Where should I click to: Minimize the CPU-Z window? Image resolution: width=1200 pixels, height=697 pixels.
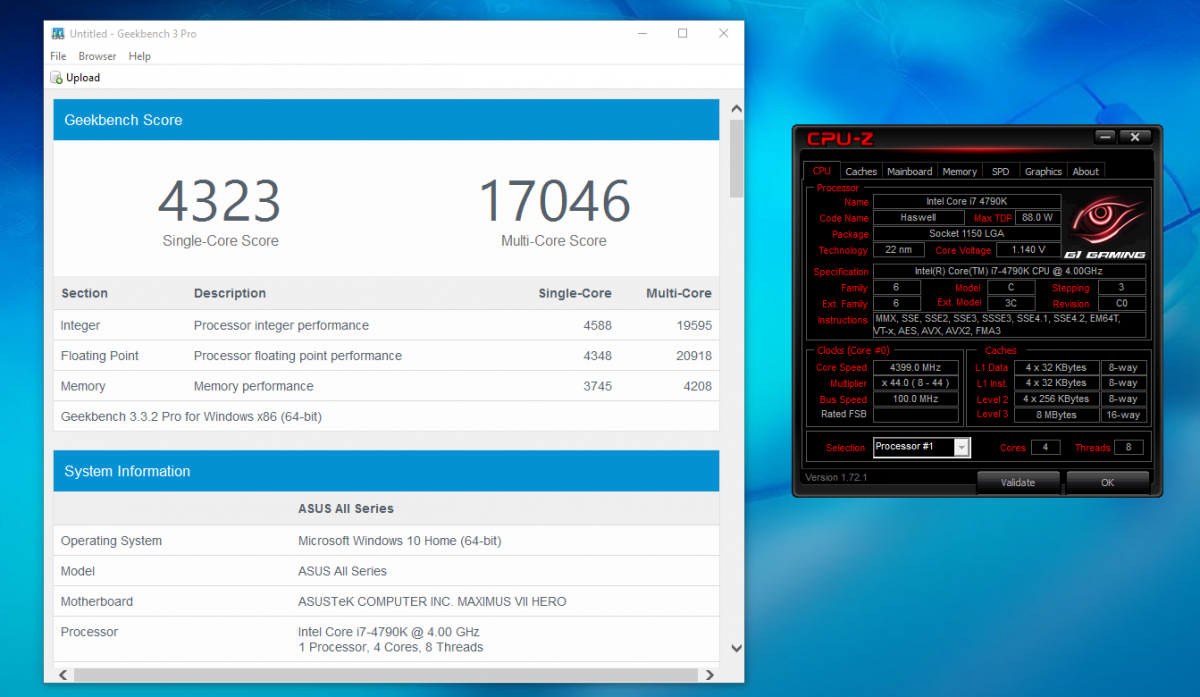point(1105,137)
